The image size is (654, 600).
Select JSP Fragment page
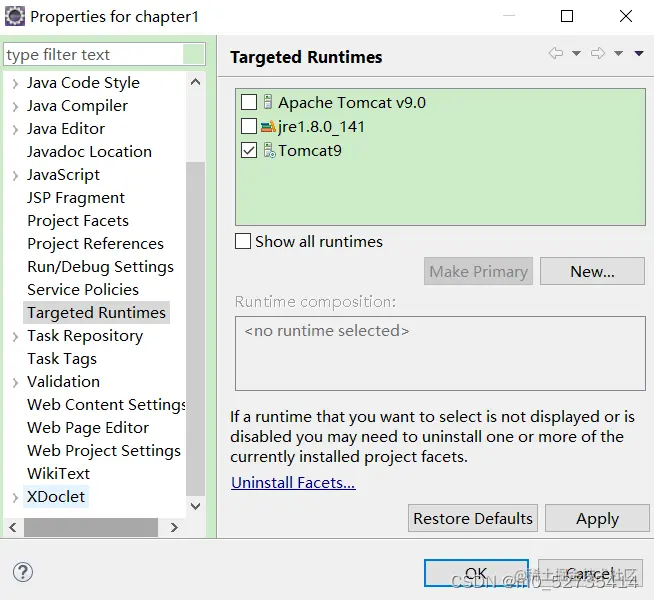tap(76, 198)
